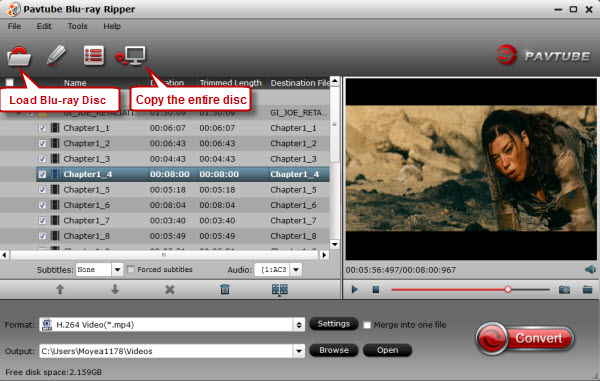600x381 pixels.
Task: Click the red Convert button
Action: pyautogui.click(x=525, y=338)
